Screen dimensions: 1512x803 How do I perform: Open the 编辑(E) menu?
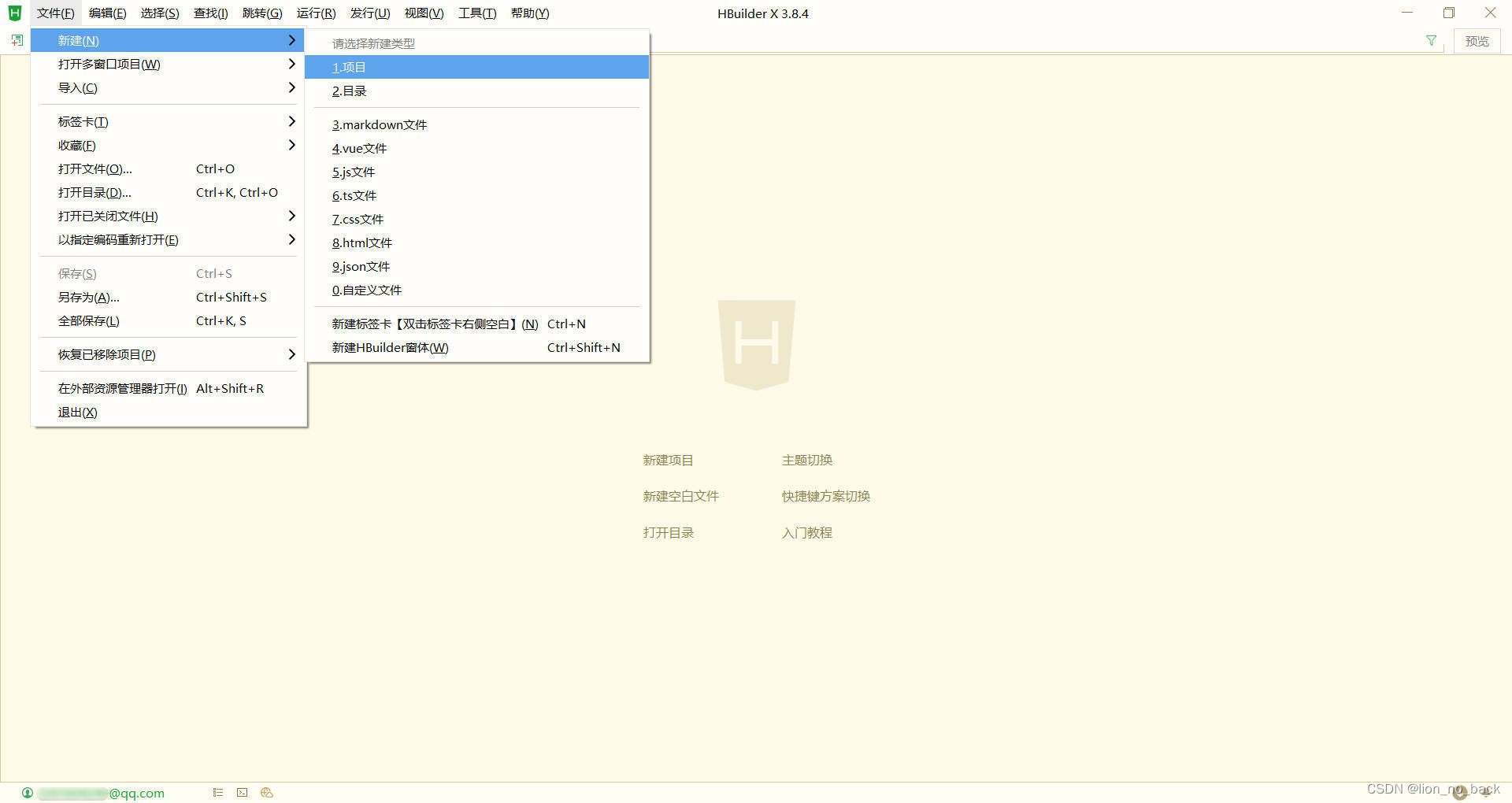coord(107,13)
